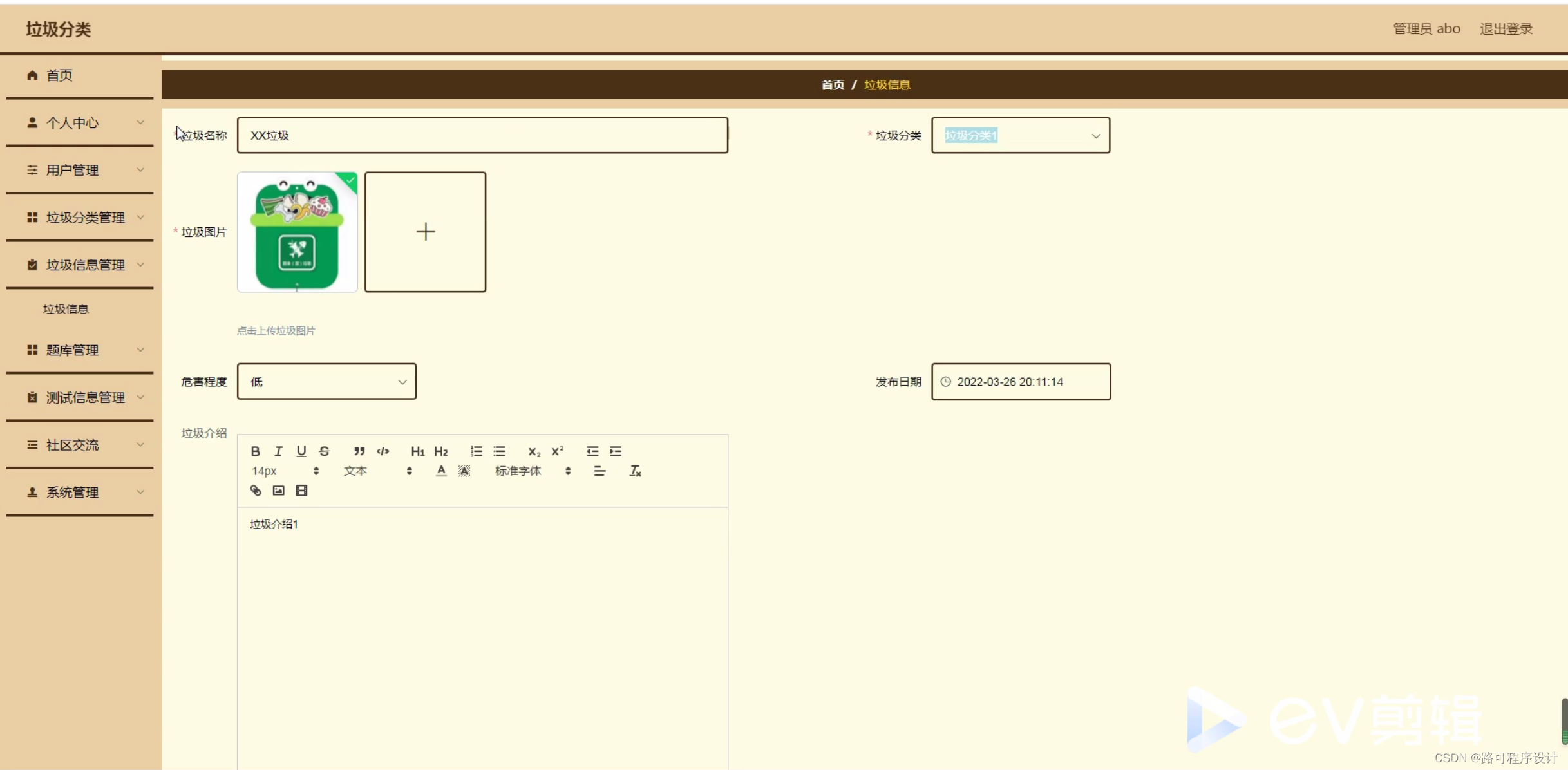Expand the 社区交流 sidebar menu

[x=80, y=446]
